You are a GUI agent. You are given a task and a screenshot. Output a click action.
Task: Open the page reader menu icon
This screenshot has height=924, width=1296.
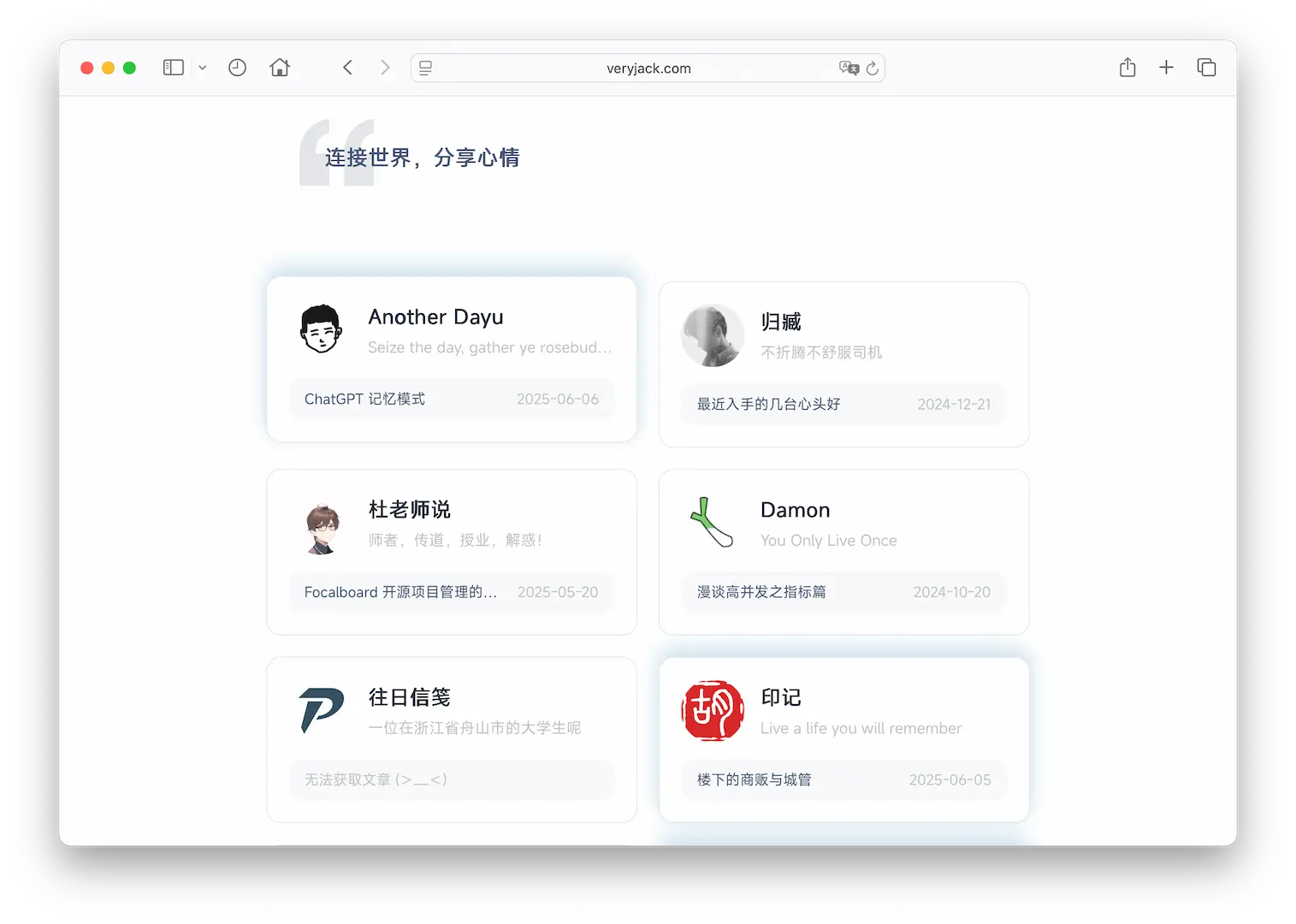425,68
